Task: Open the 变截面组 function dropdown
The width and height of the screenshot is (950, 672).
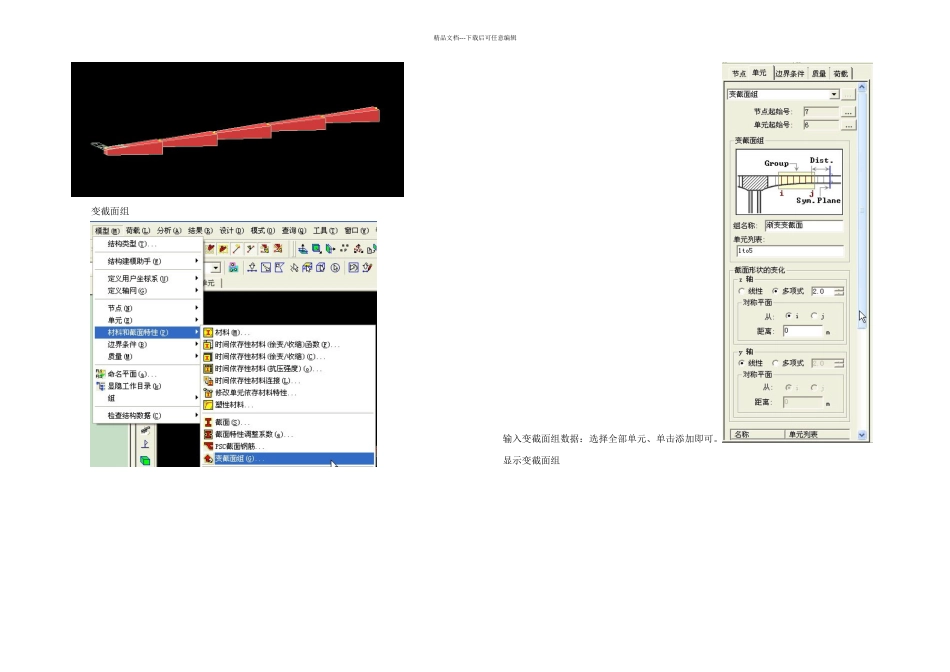Action: coord(834,95)
